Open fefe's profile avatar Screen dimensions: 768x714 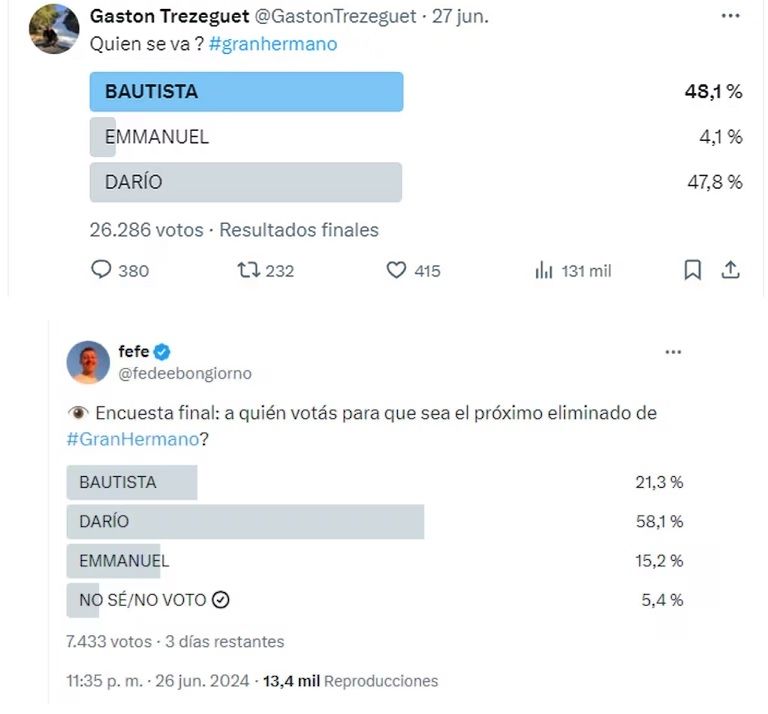coord(88,362)
